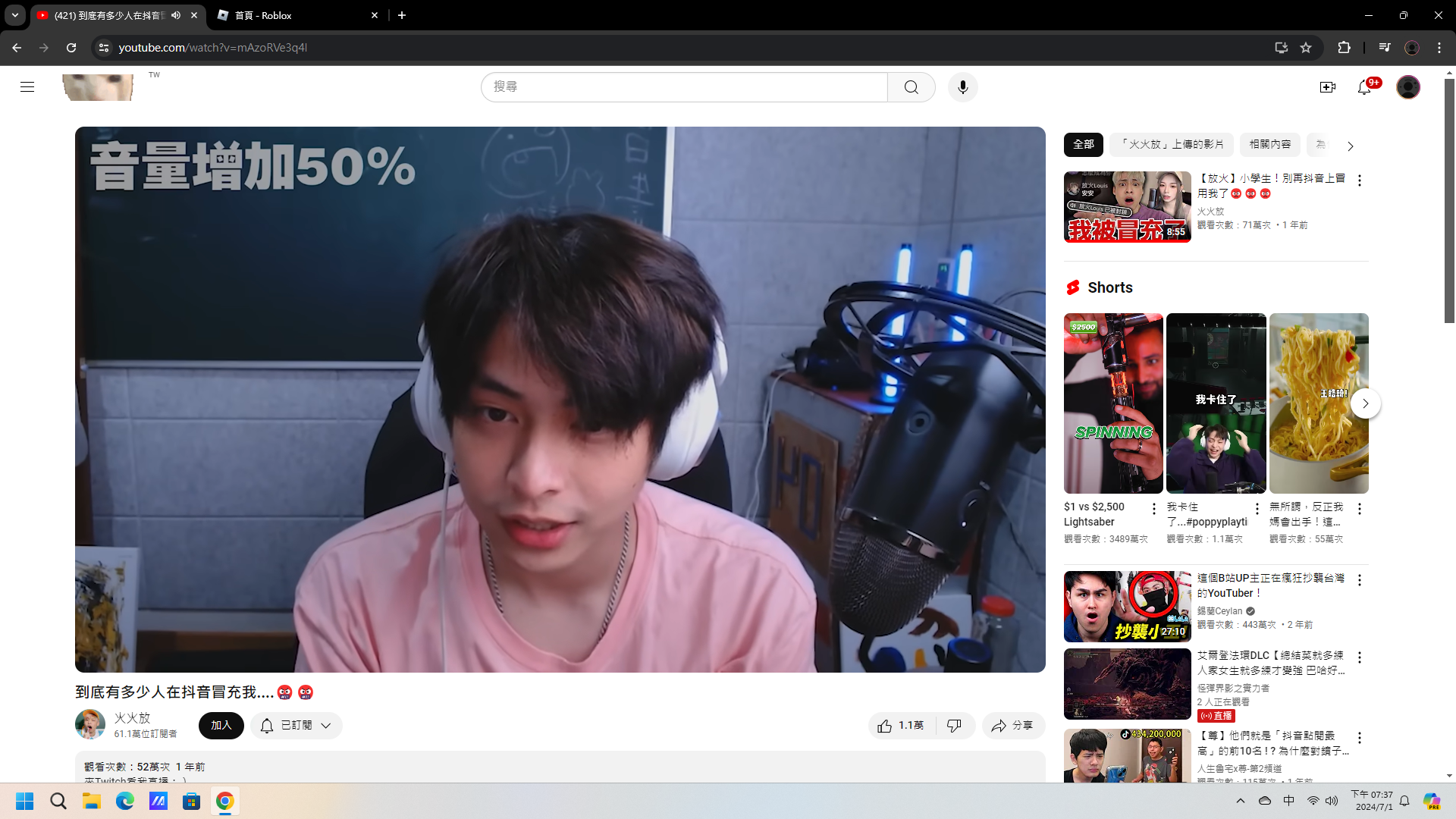Open the Chrome profile avatar in toolbar
This screenshot has height=819, width=1456.
tap(1412, 48)
